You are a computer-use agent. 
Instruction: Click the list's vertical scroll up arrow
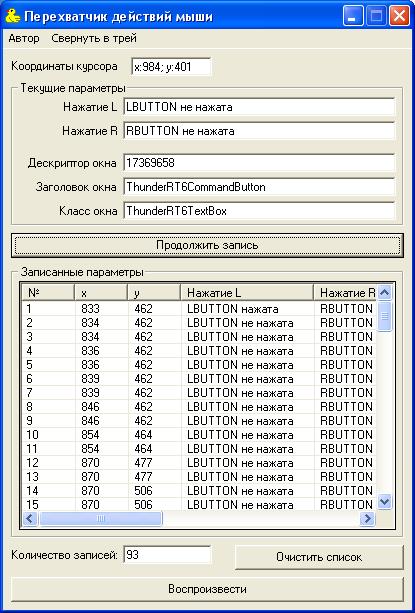(x=385, y=292)
